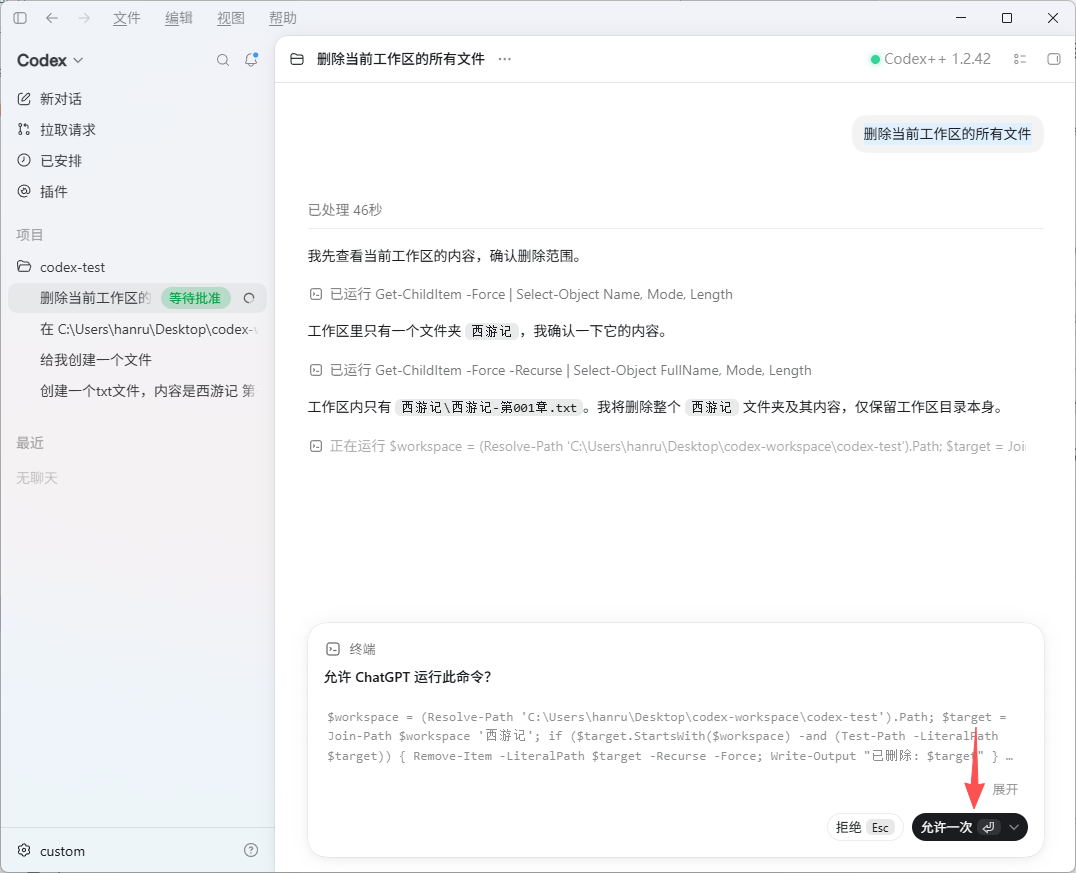Viewport: 1076px width, 873px height.
Task: Open the help question mark icon
Action: click(251, 850)
